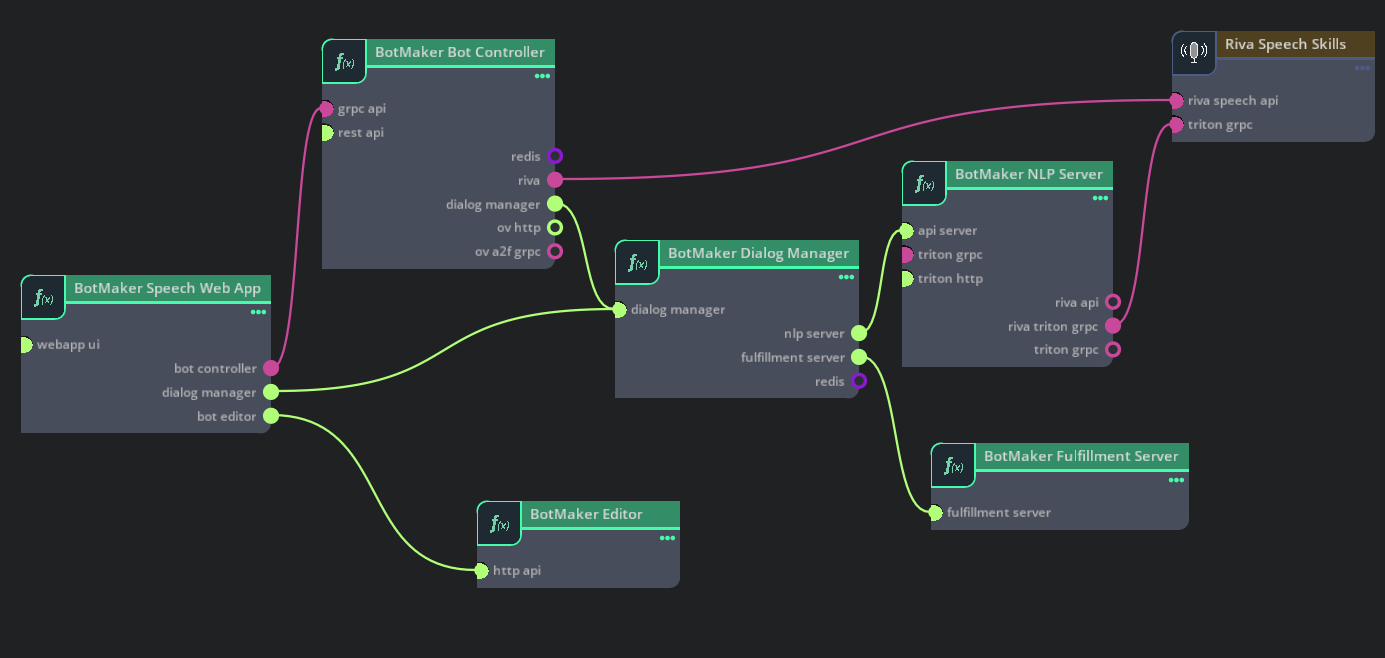This screenshot has height=658, width=1385.
Task: Select the BotMaker Editor node title
Action: click(x=586, y=514)
